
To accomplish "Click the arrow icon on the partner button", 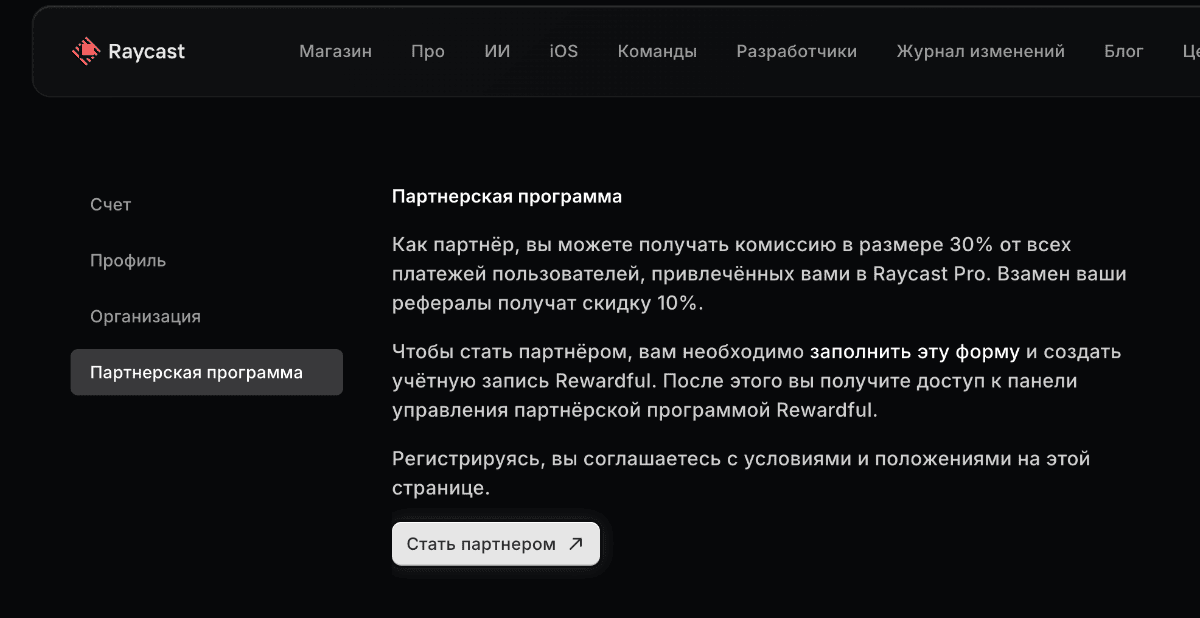I will (576, 544).
